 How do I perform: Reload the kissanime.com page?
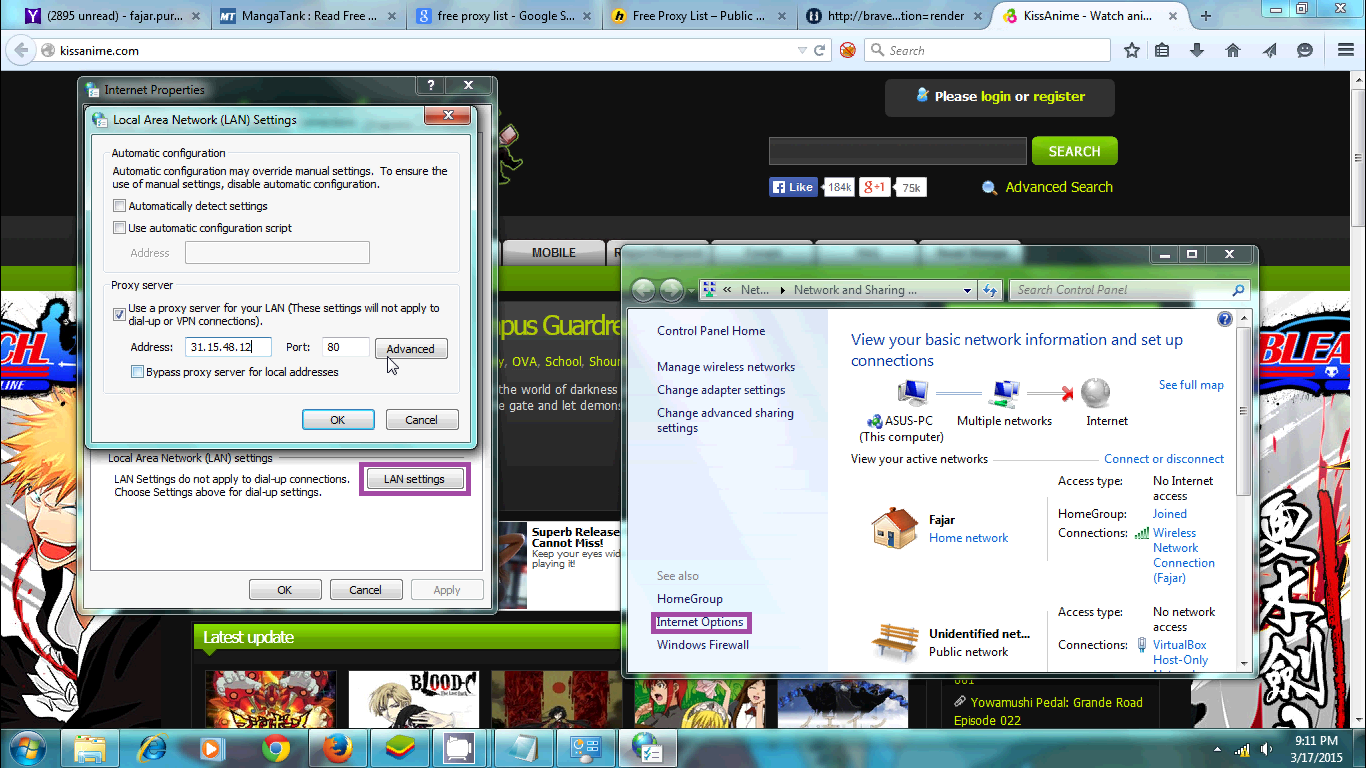[x=820, y=50]
